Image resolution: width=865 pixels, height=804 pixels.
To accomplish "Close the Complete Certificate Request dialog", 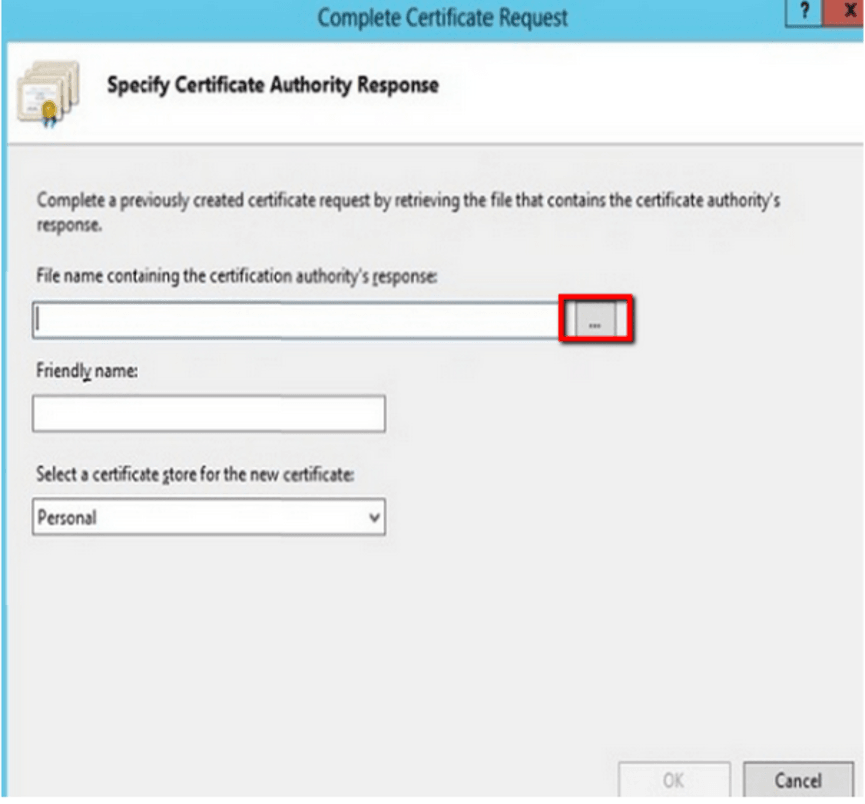I will coord(846,12).
